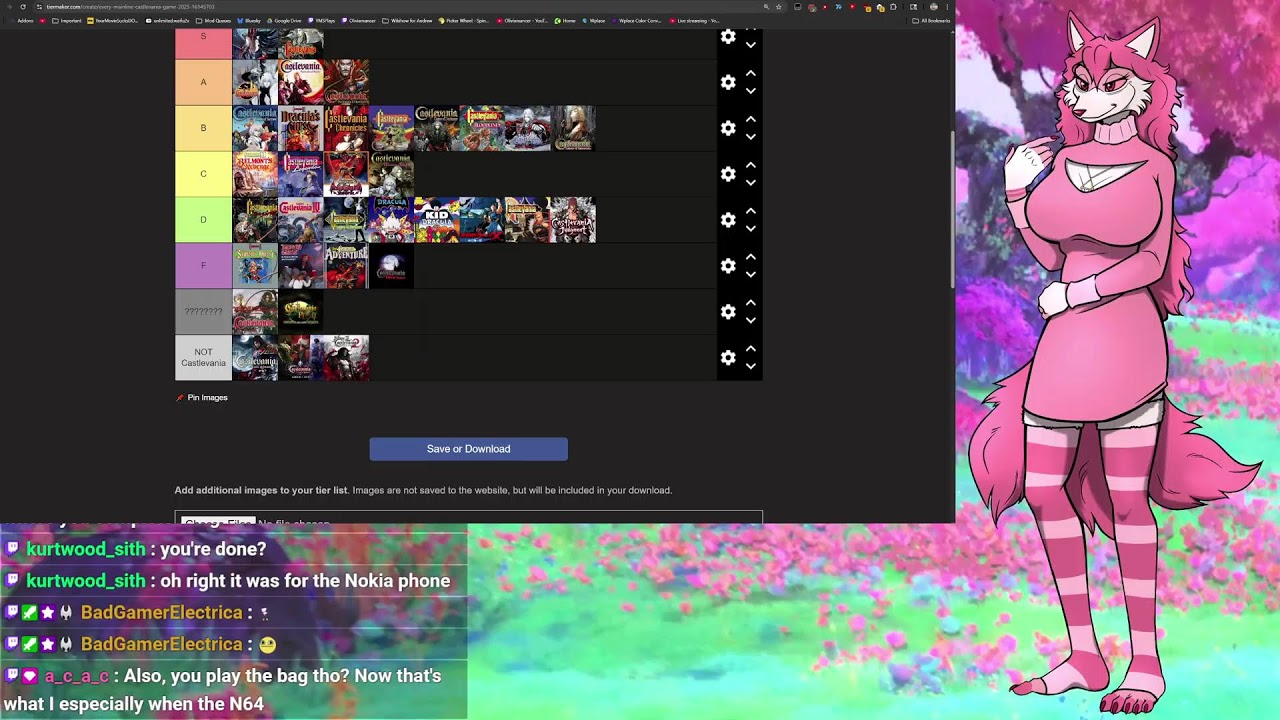The width and height of the screenshot is (1280, 720).
Task: Open the Mod Queues bookmark folder
Action: point(214,20)
